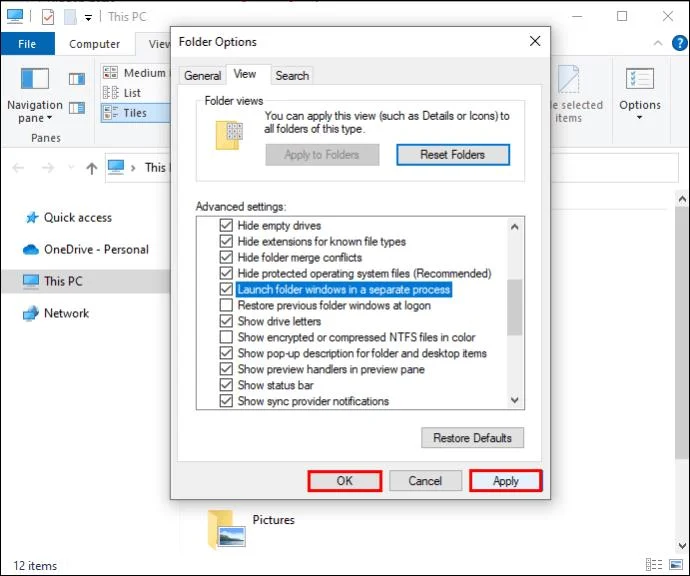Click Explorer window scroll down arrow
690x576 pixels.
click(x=682, y=546)
